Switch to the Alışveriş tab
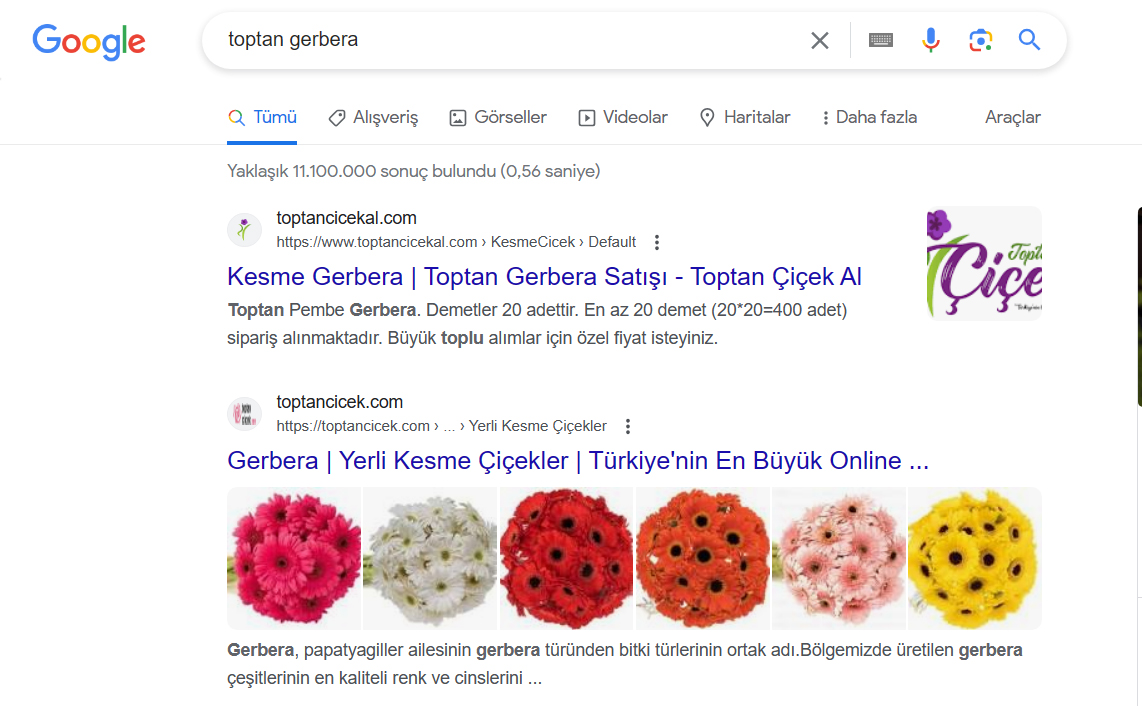 coord(373,117)
